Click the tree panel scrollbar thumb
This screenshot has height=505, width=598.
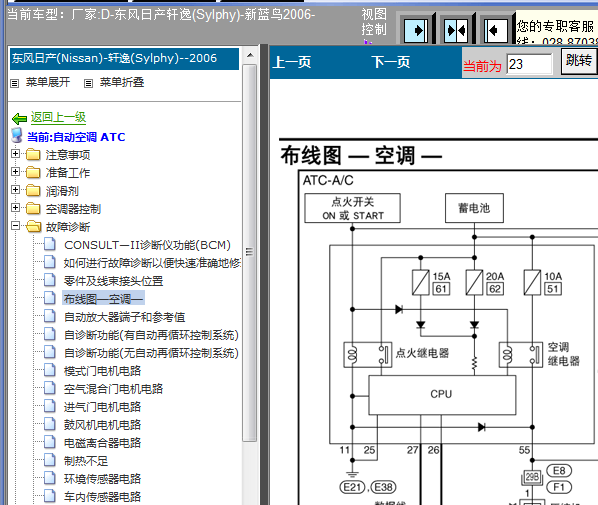point(250,253)
